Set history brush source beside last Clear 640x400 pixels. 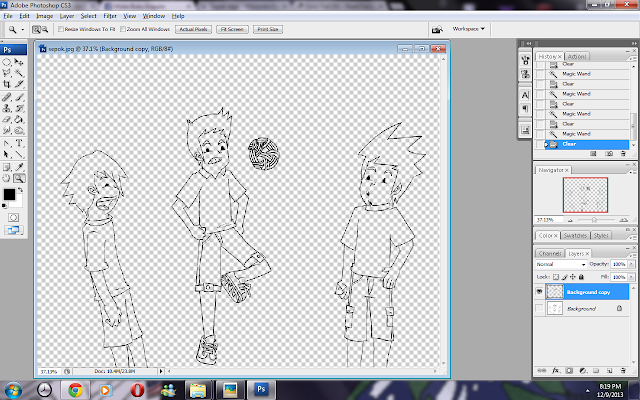pos(540,144)
